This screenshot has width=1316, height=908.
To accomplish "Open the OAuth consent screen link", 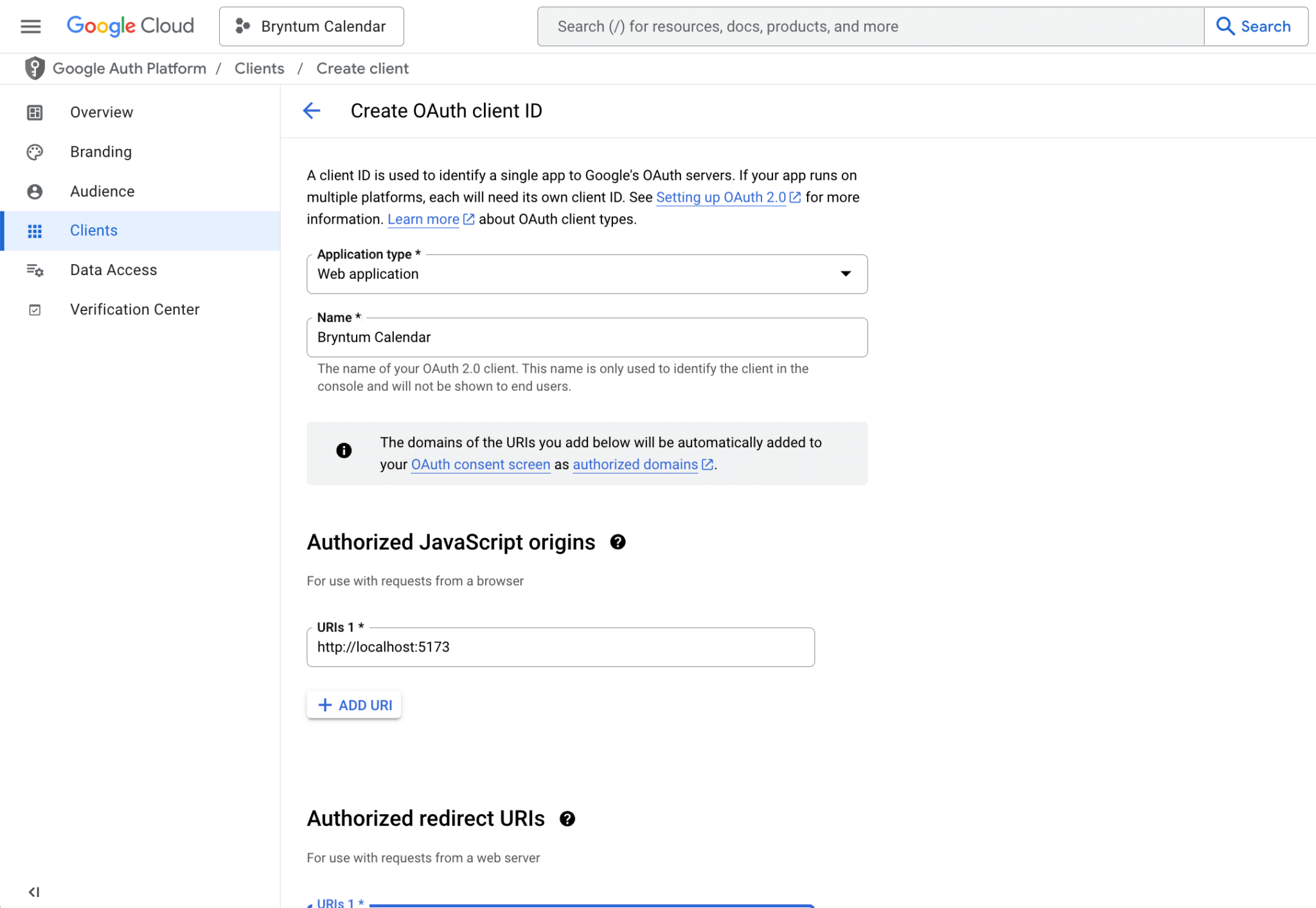I will [x=481, y=465].
